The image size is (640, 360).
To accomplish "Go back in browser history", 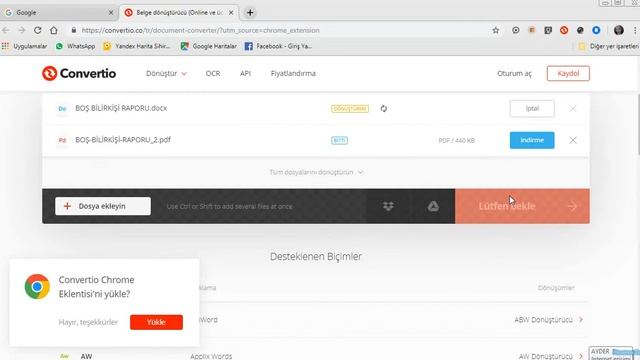I will [6, 30].
